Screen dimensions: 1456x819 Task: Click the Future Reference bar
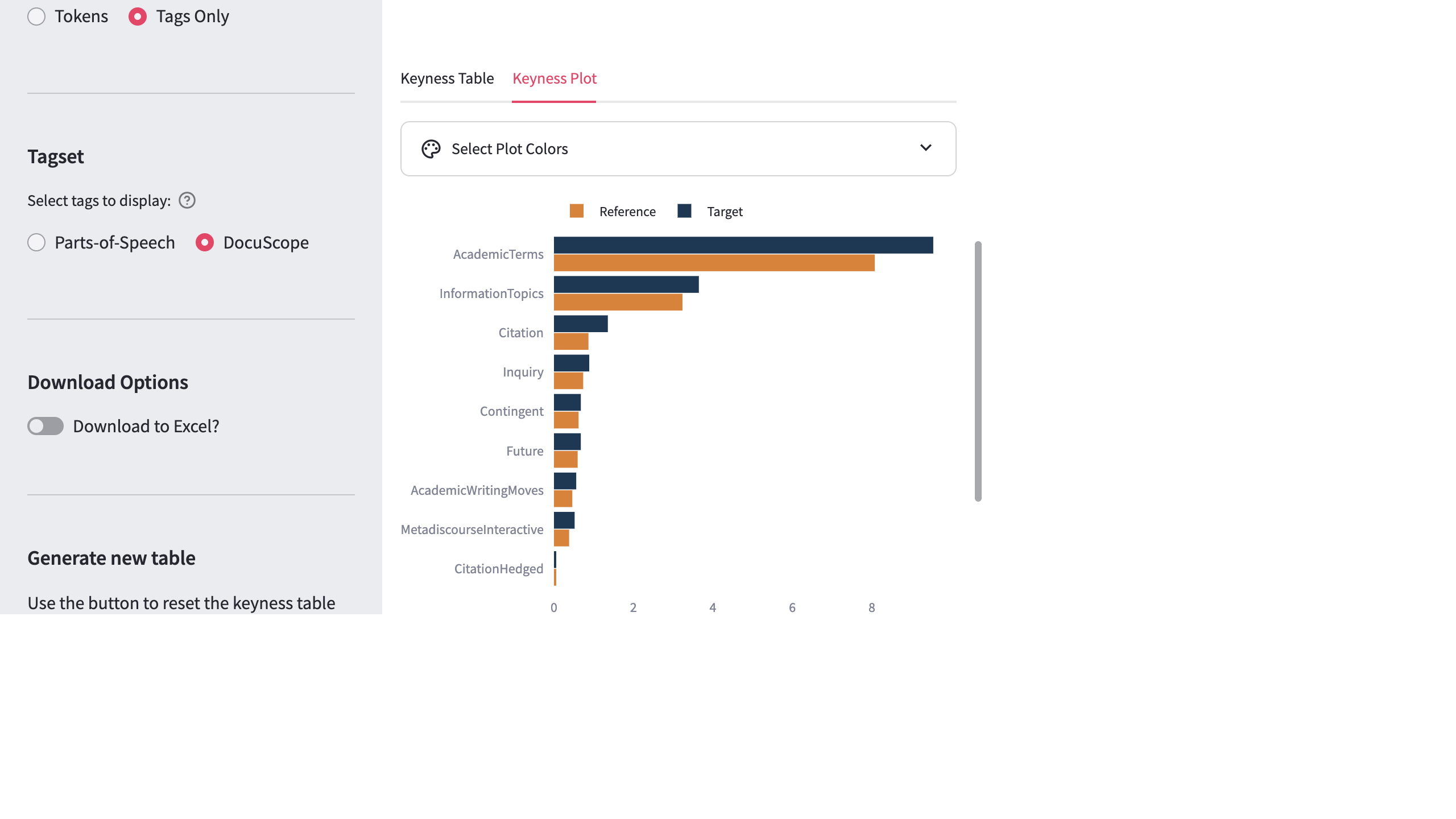click(x=566, y=459)
